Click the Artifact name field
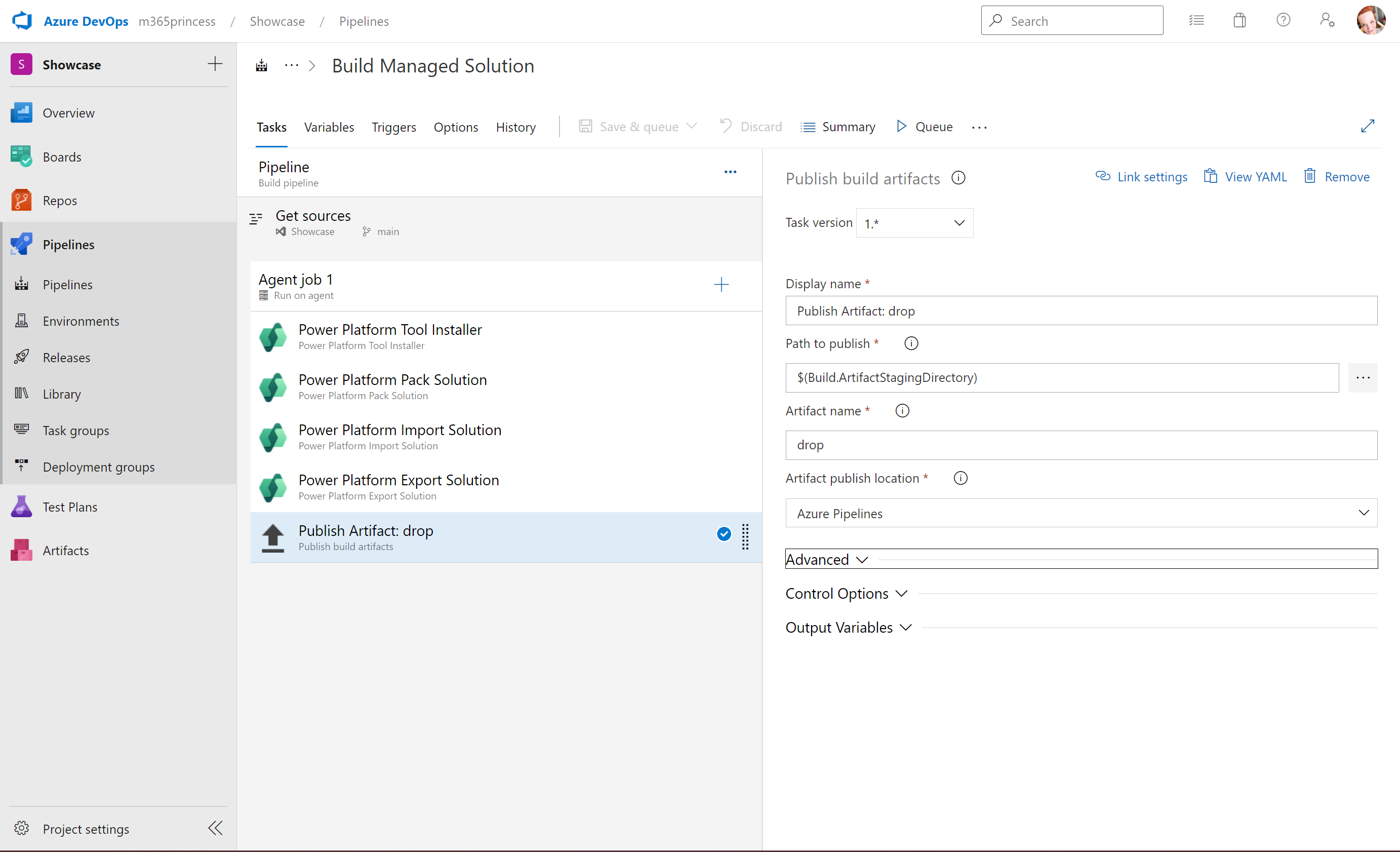Screen dimensions: 1400x852 1081,444
